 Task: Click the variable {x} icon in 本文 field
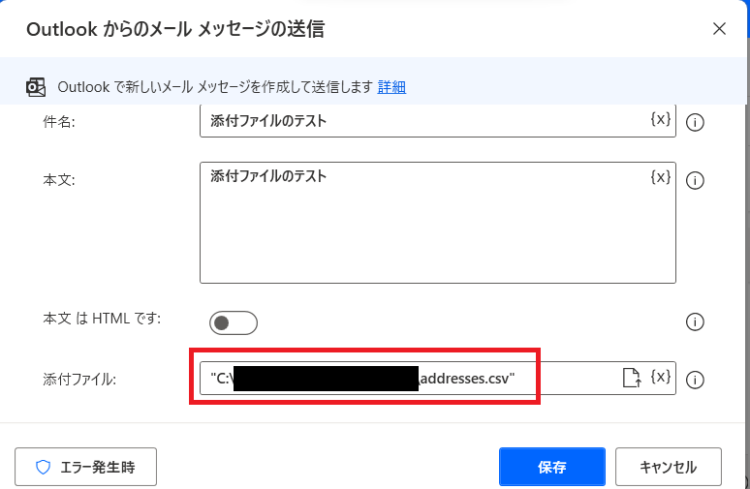coord(661,177)
